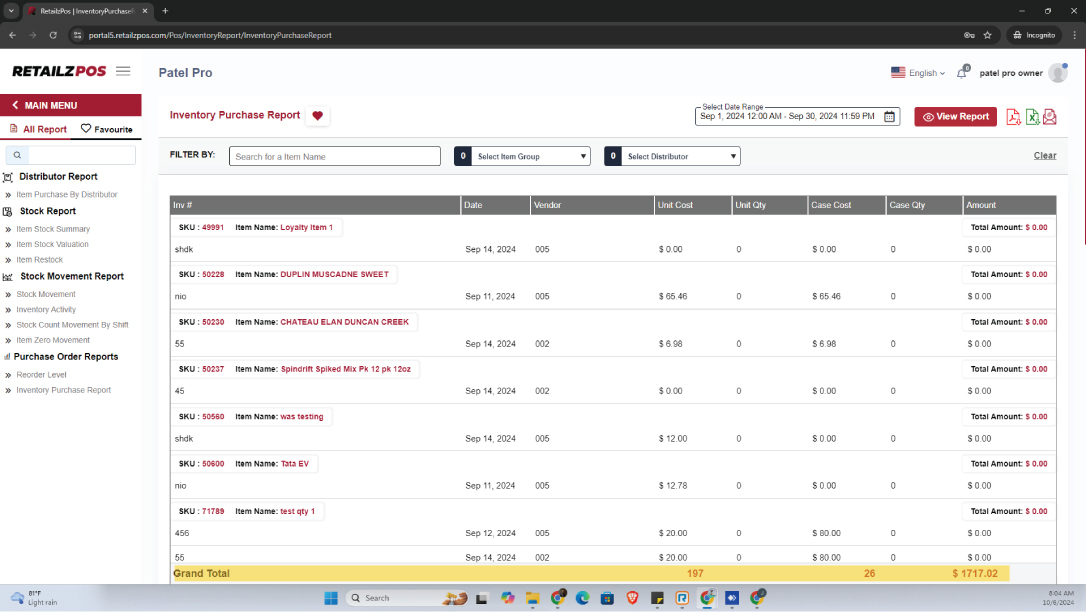Open the English language selector
The height and width of the screenshot is (612, 1086).
tap(917, 73)
